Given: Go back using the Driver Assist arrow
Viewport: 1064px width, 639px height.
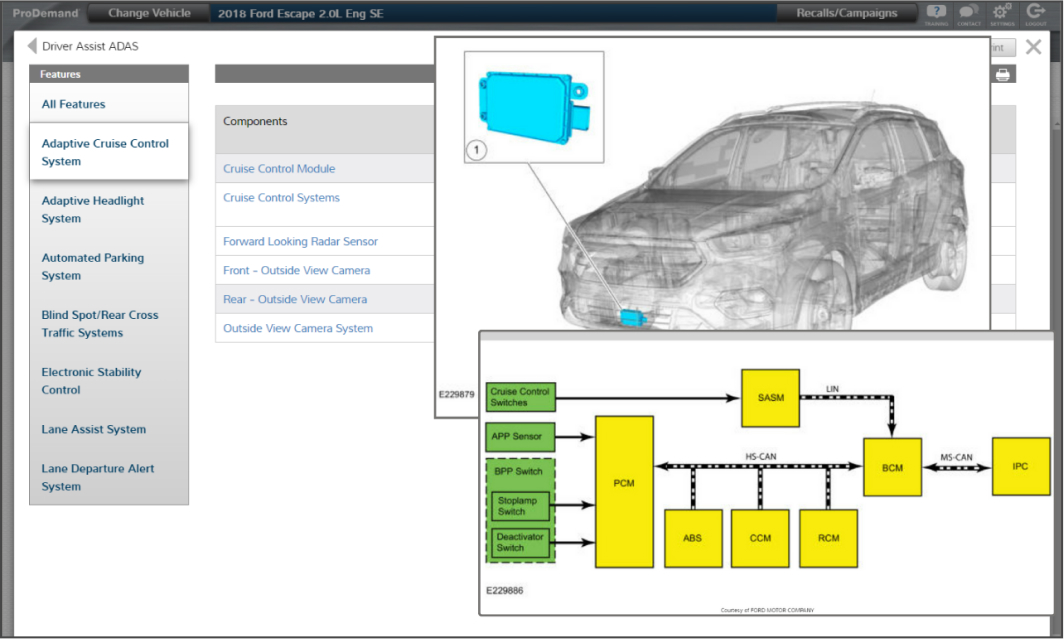Looking at the screenshot, I should (x=32, y=46).
